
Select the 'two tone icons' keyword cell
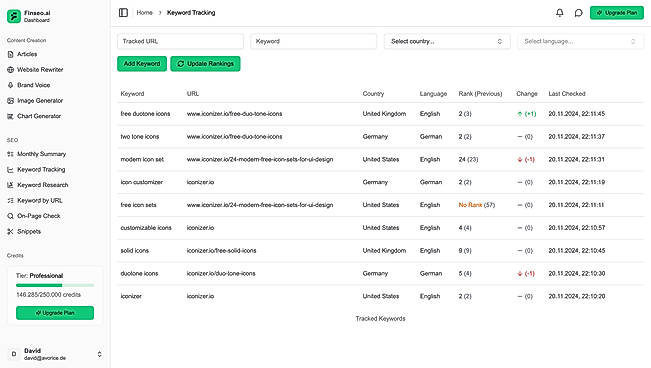140,137
